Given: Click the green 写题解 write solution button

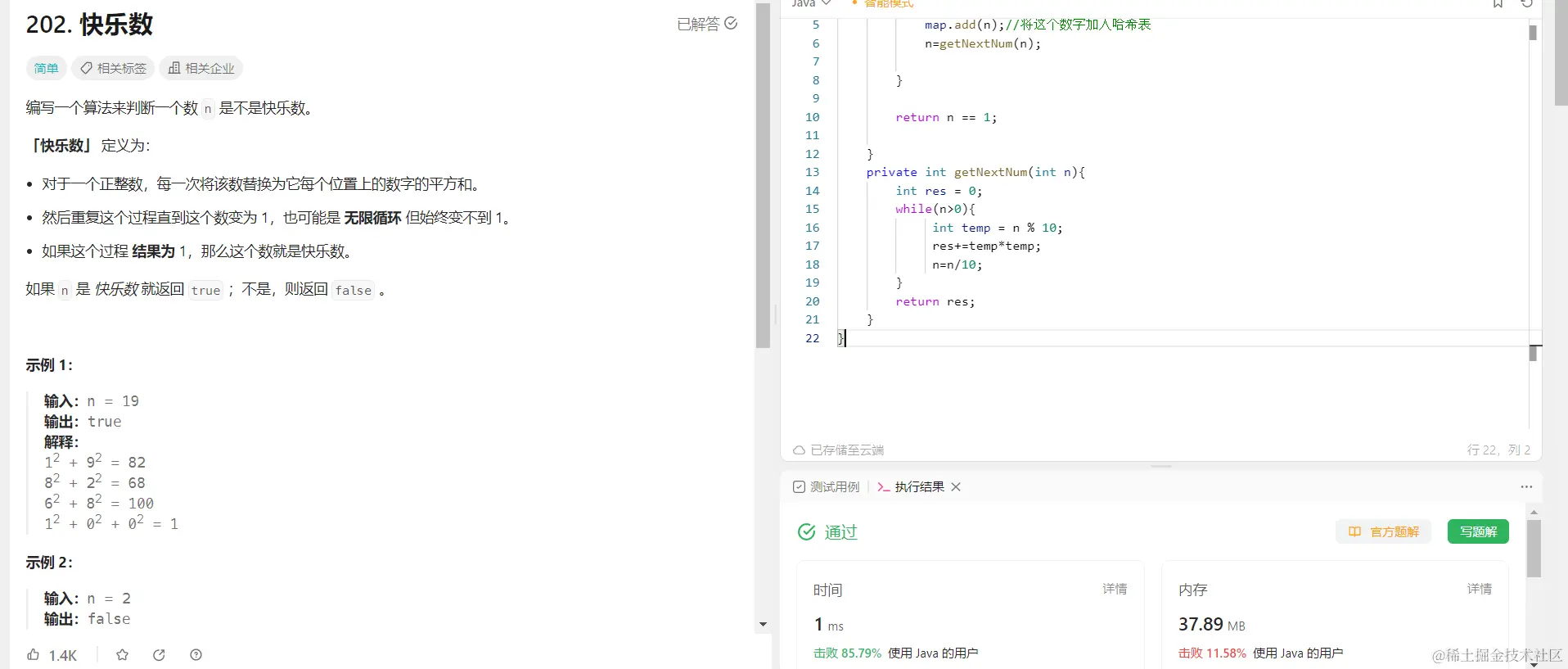Looking at the screenshot, I should 1478,531.
